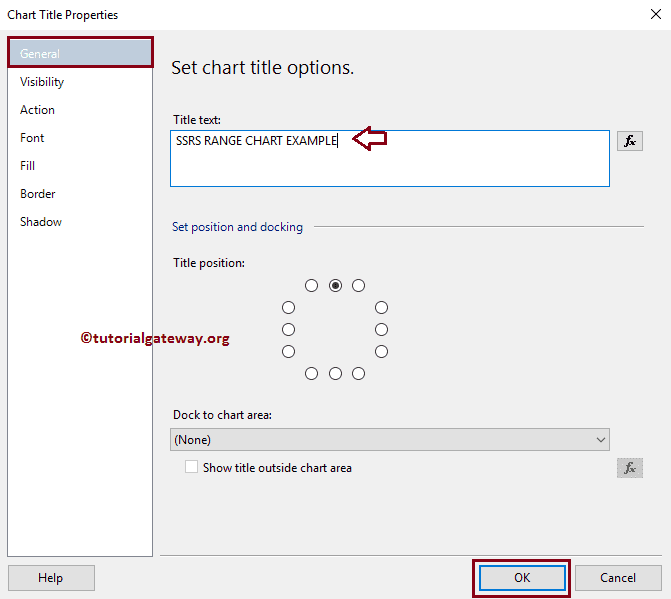Select the top-left title position radio
671x599 pixels.
pyautogui.click(x=312, y=285)
